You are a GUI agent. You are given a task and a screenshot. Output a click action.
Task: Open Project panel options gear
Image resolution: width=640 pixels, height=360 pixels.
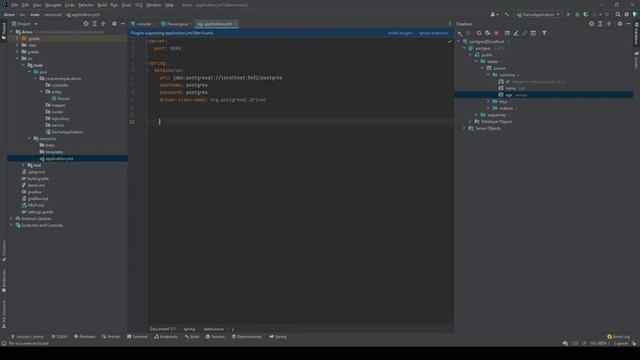click(114, 24)
